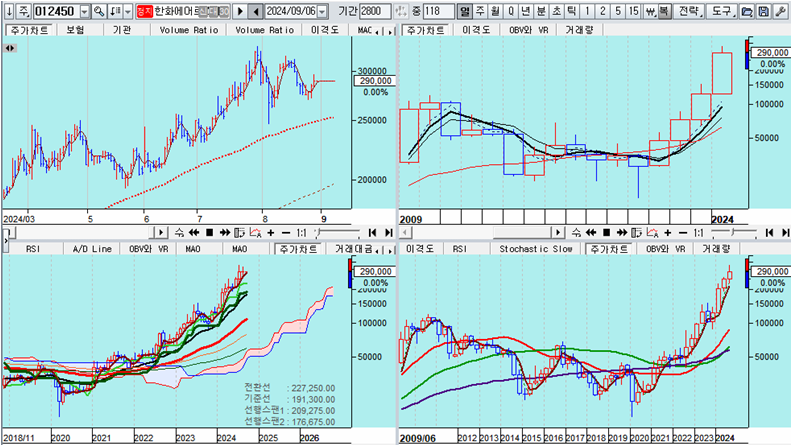Click the stock search magnifier icon
This screenshot has height=445, width=791.
[x=100, y=11]
